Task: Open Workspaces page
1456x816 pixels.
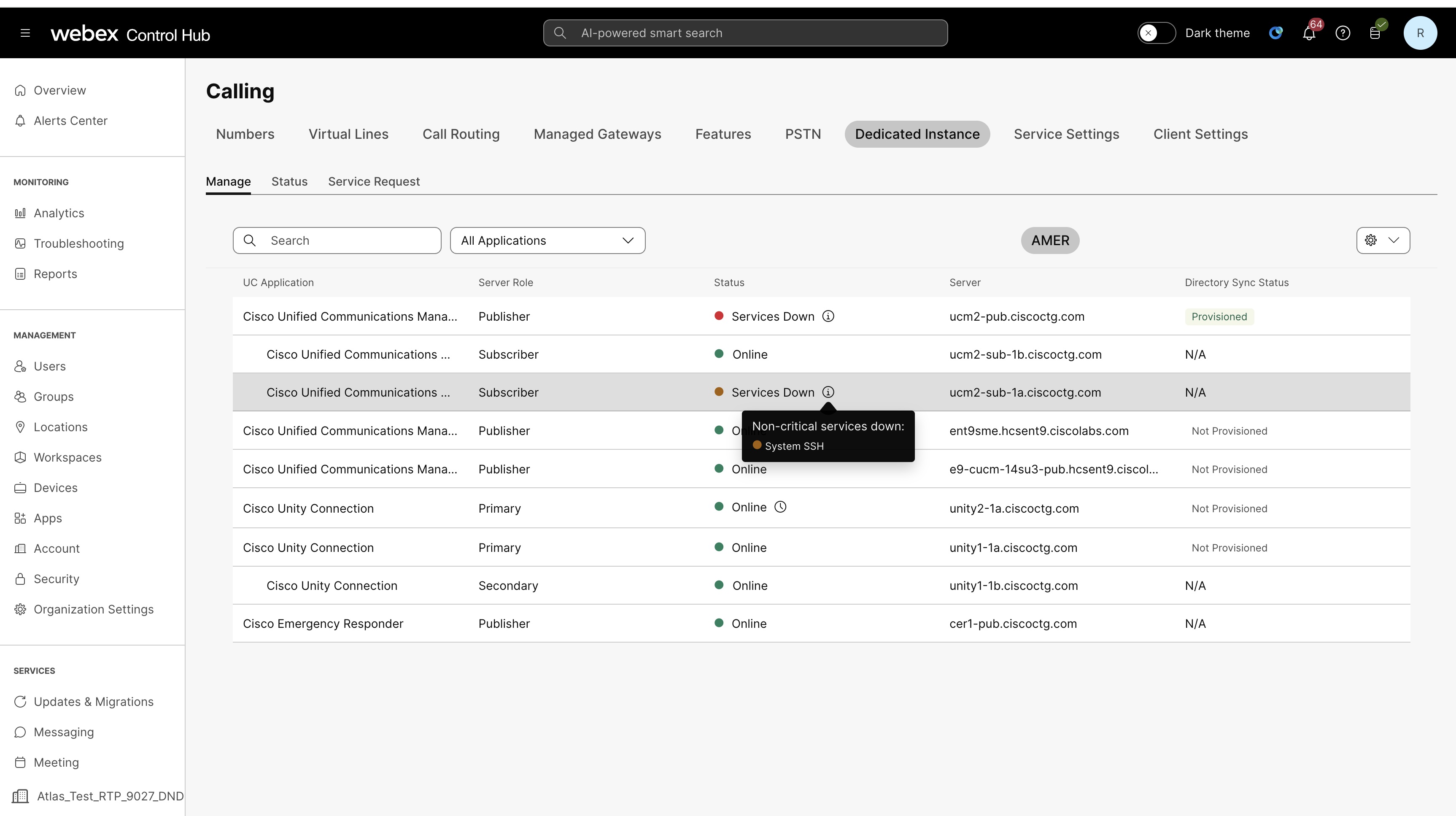Action: pos(67,457)
